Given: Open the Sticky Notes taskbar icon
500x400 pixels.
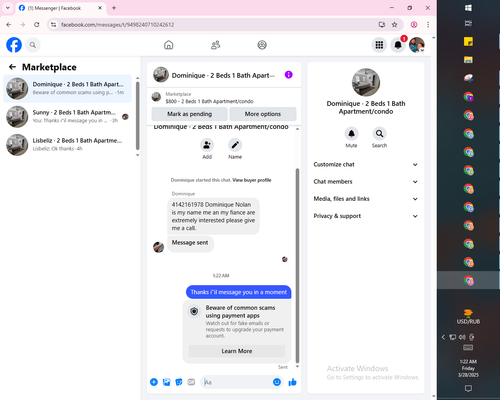Looking at the screenshot, I should coord(468,42).
